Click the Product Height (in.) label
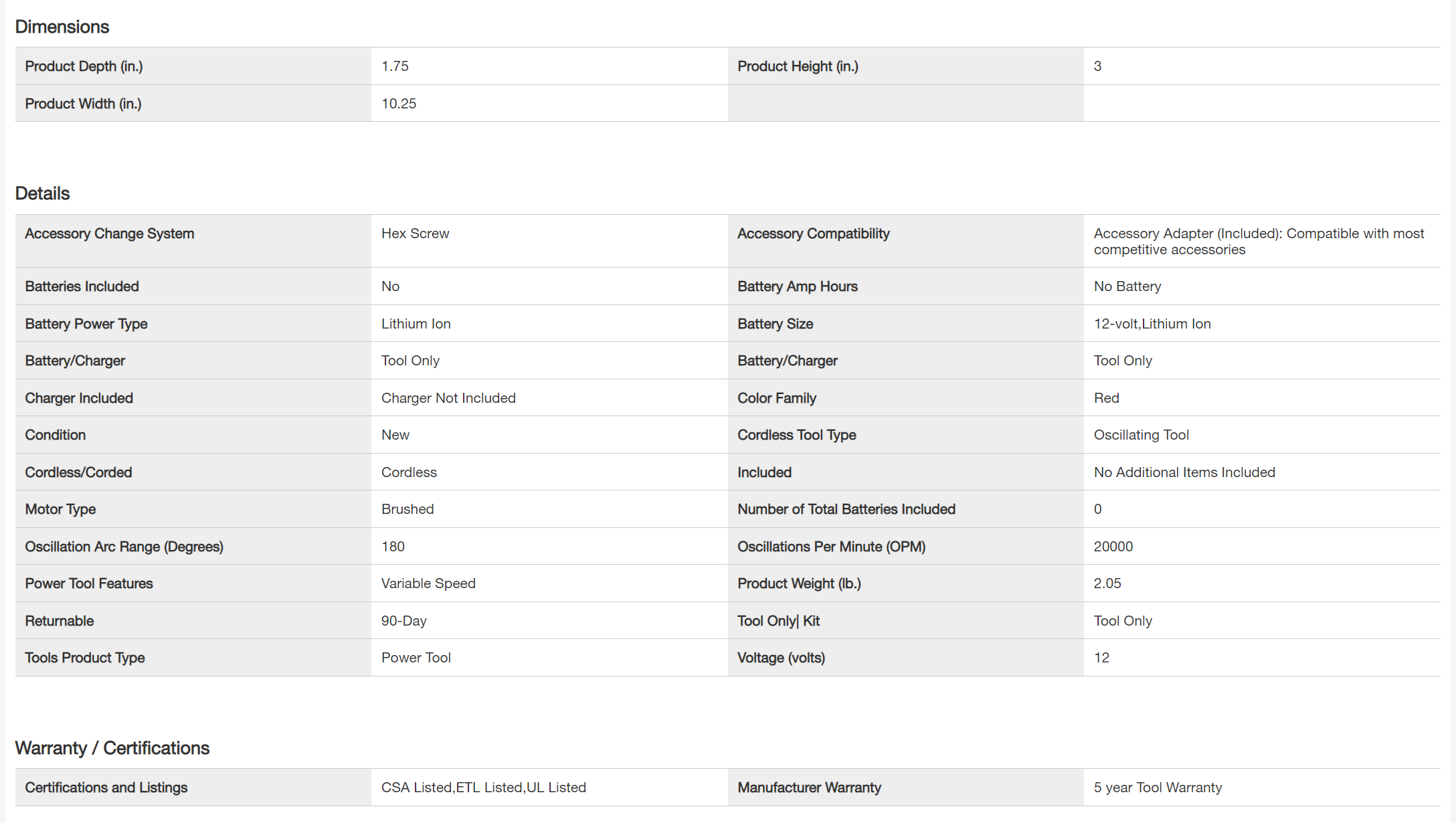 (x=798, y=66)
